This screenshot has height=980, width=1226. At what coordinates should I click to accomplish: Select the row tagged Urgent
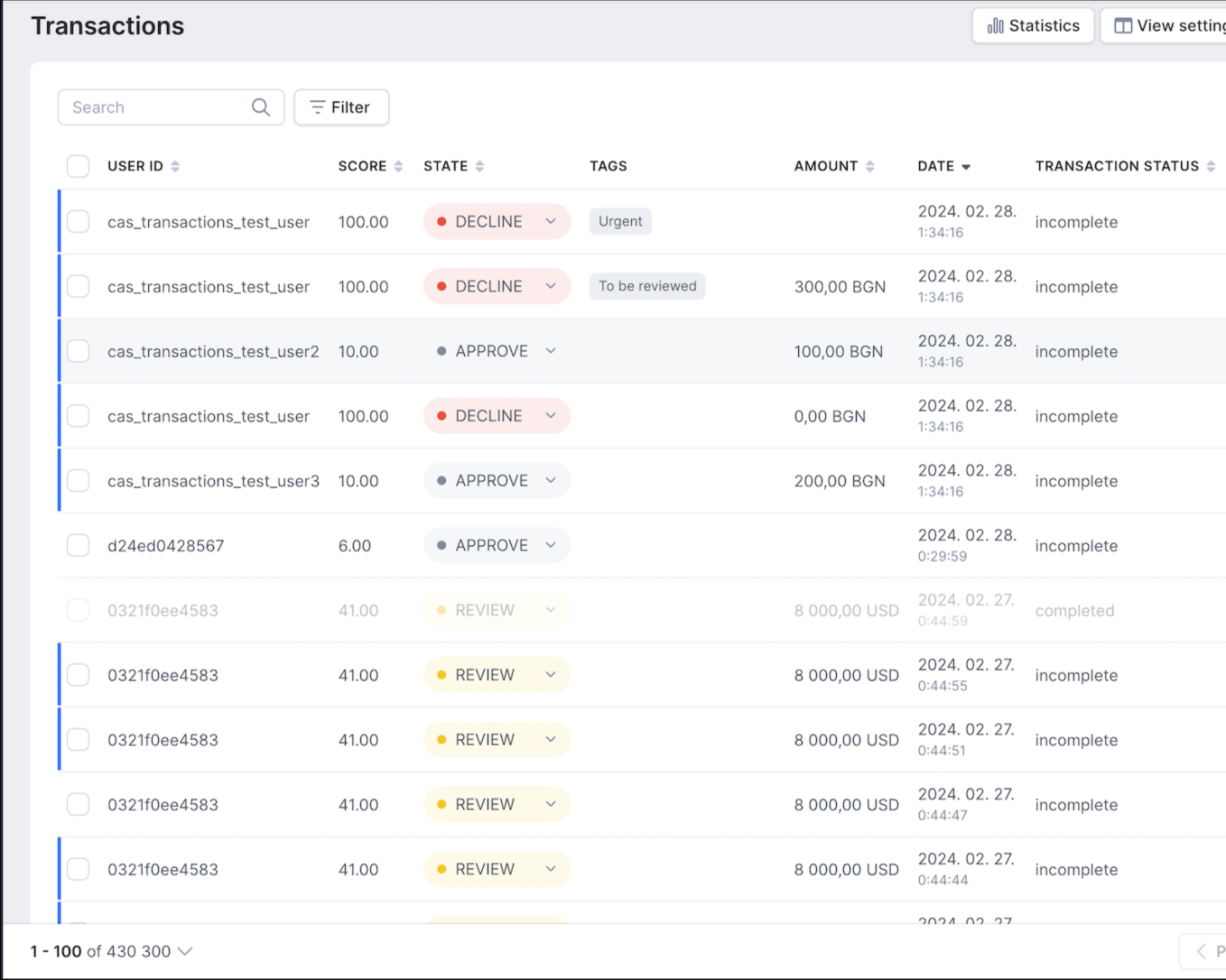click(x=78, y=222)
